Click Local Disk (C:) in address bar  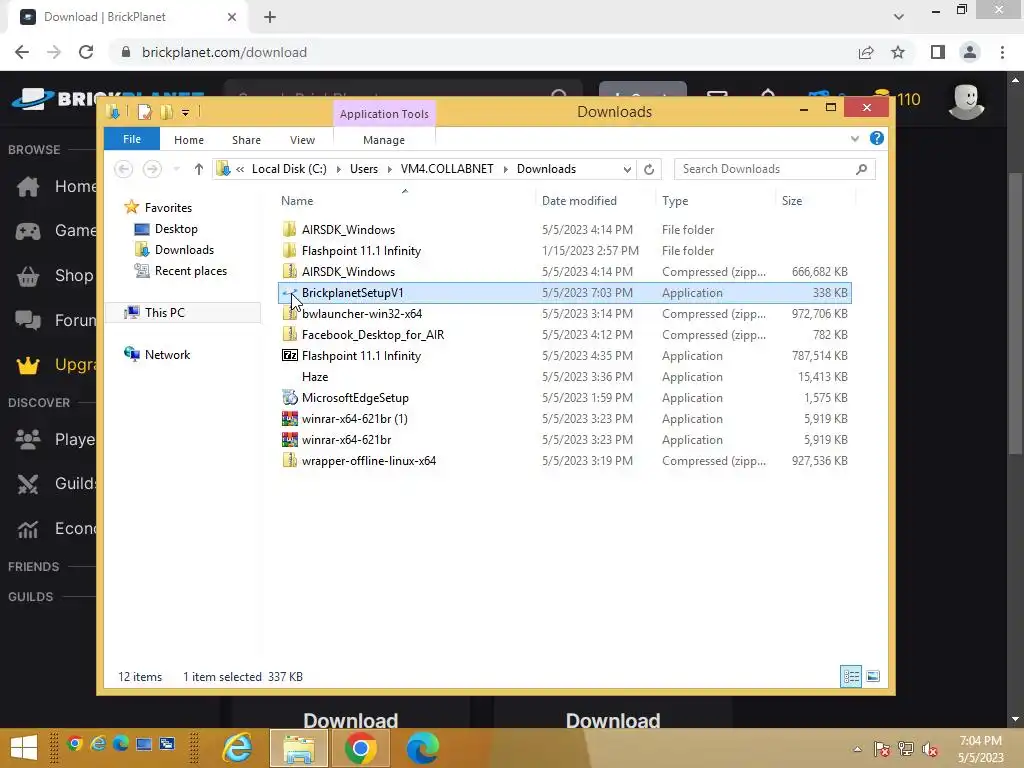(289, 168)
